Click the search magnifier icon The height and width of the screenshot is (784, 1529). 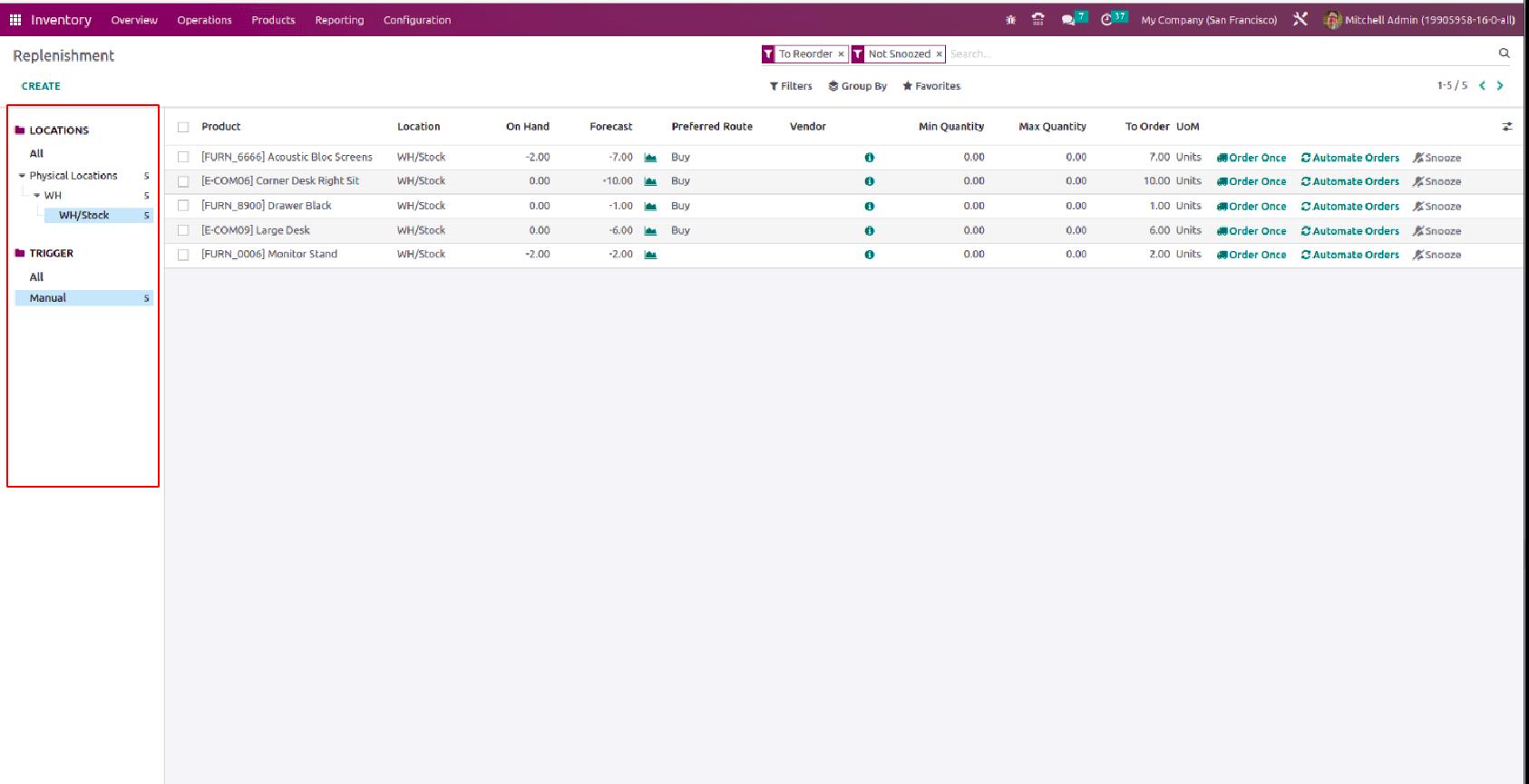click(1504, 53)
